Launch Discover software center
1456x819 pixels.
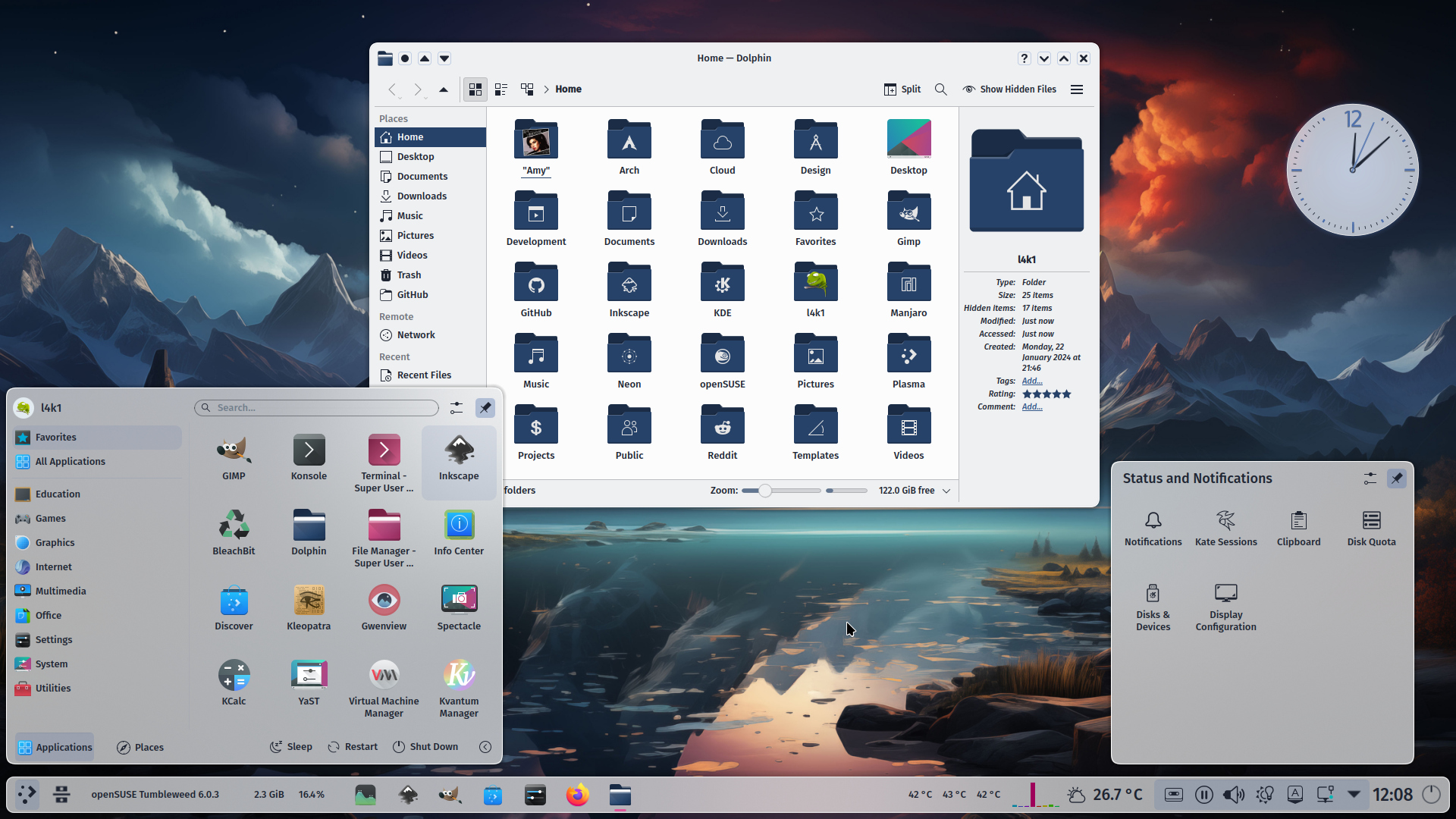(x=234, y=608)
